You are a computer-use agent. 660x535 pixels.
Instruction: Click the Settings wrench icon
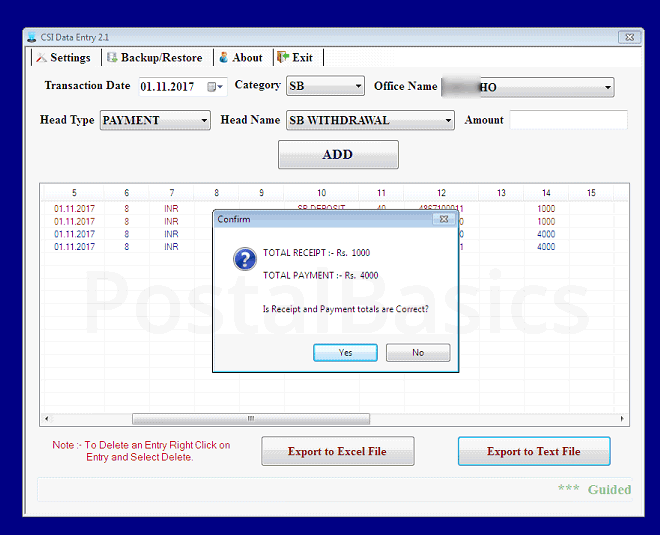(41, 58)
